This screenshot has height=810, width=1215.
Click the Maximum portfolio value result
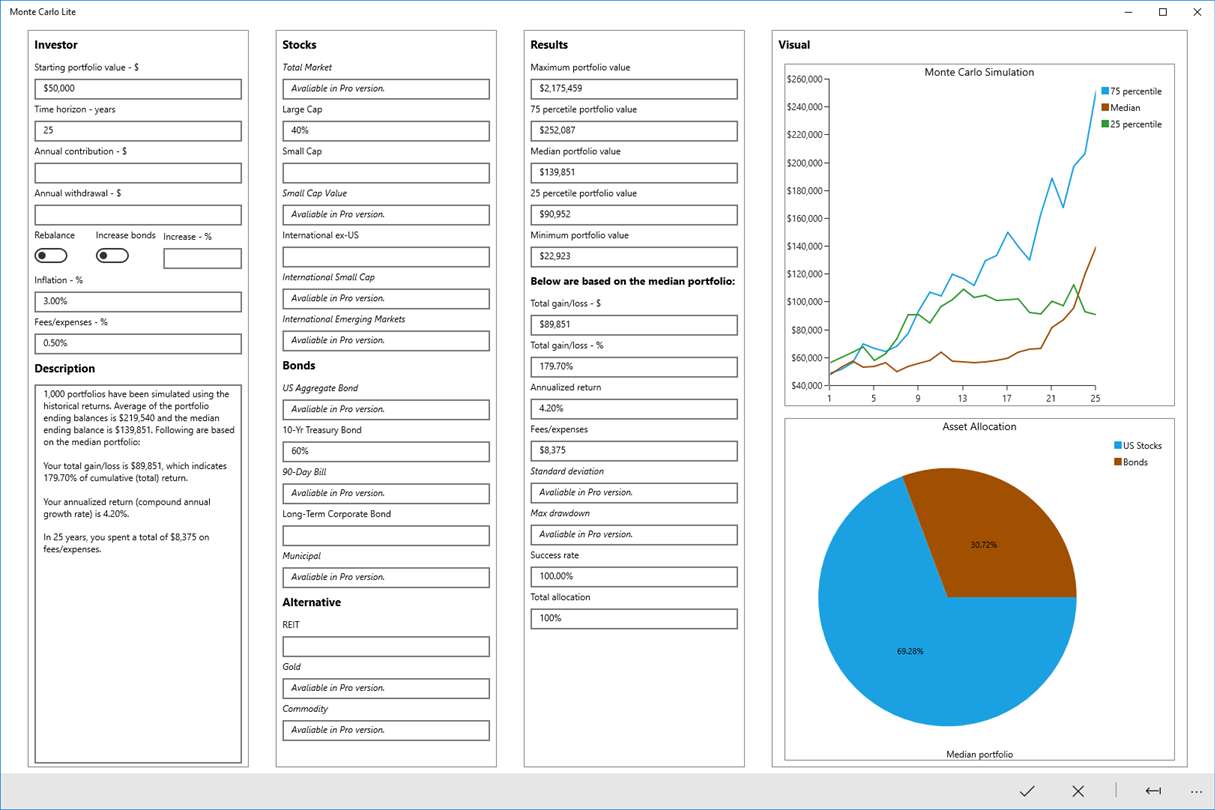pos(634,89)
